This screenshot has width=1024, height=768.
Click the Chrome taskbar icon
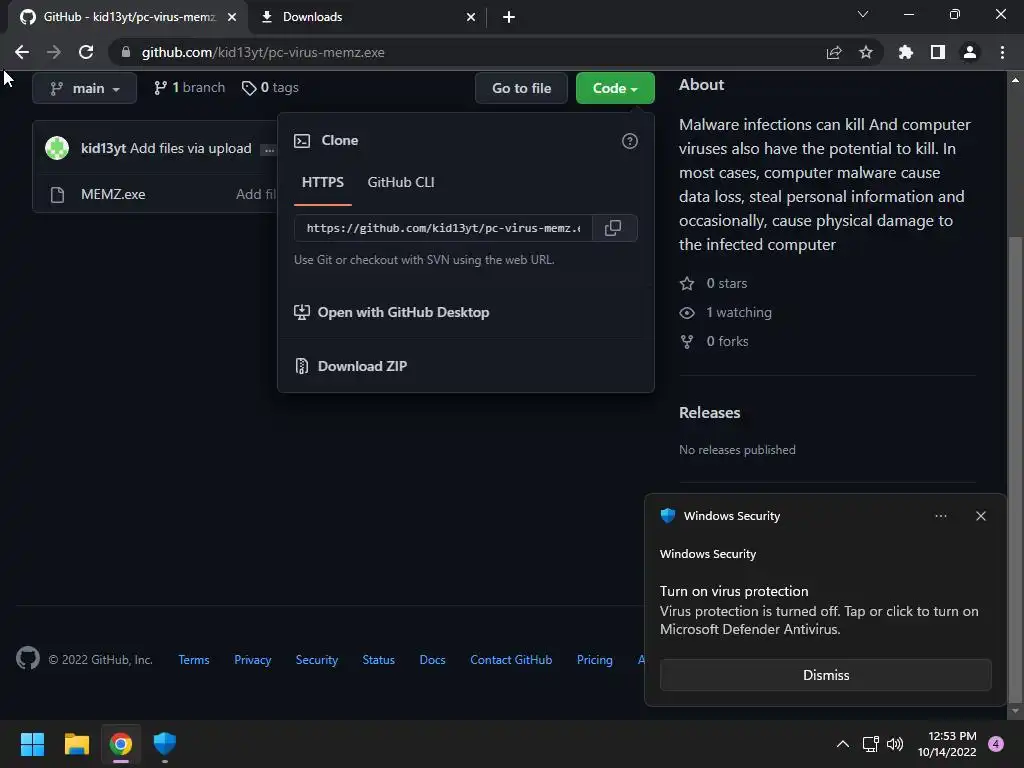point(121,744)
